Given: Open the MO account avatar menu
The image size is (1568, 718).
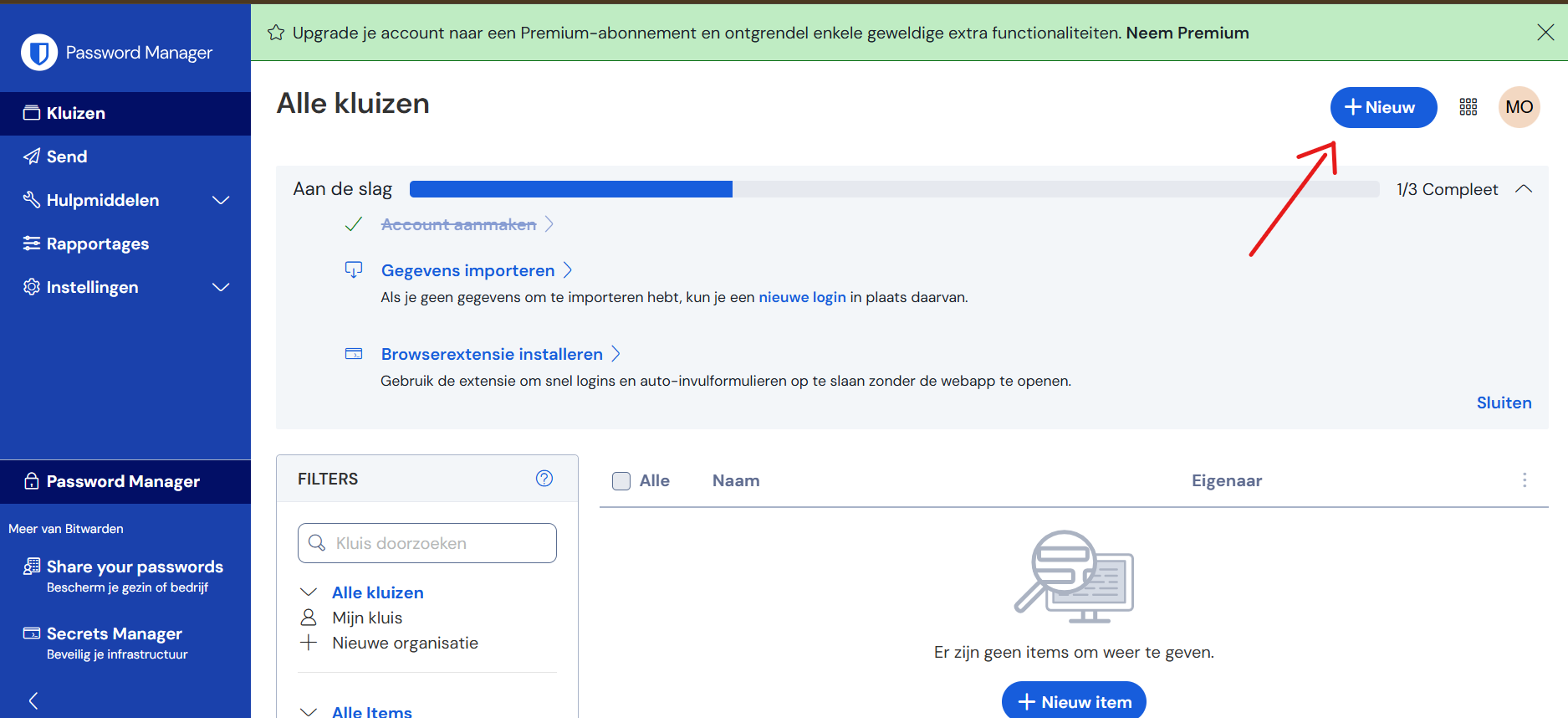Looking at the screenshot, I should 1519,107.
